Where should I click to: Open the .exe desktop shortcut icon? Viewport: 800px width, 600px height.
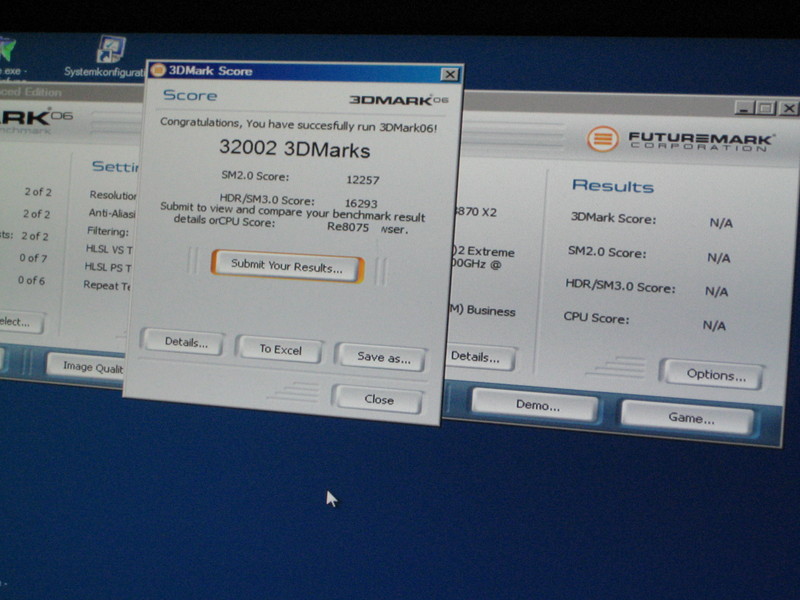coord(7,51)
